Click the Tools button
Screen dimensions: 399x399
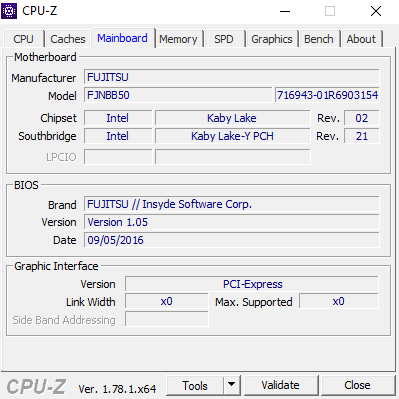click(x=195, y=385)
